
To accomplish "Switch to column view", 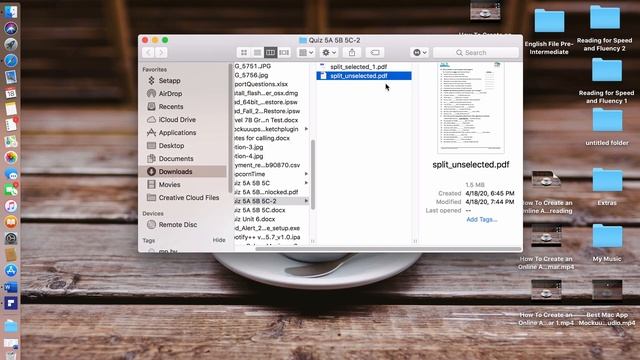I will (x=270, y=52).
